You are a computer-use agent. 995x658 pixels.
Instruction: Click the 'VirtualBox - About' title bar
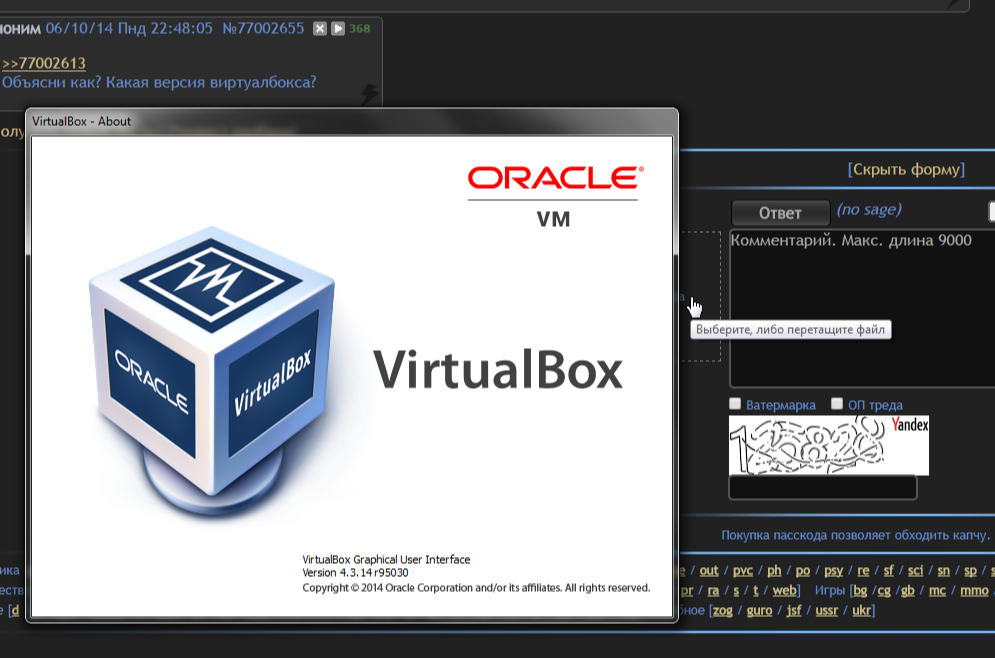point(352,121)
